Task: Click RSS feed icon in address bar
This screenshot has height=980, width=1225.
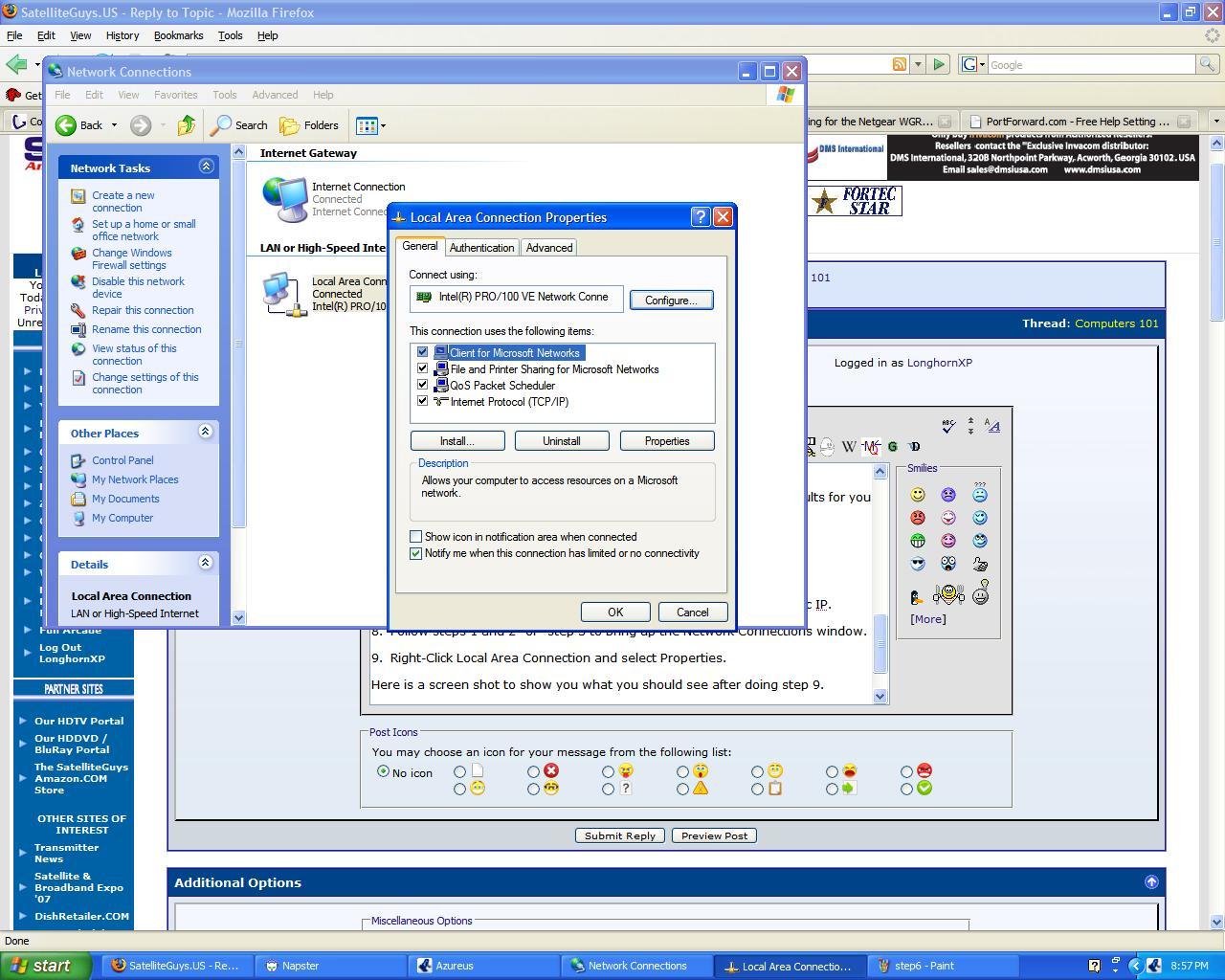Action: click(x=900, y=64)
